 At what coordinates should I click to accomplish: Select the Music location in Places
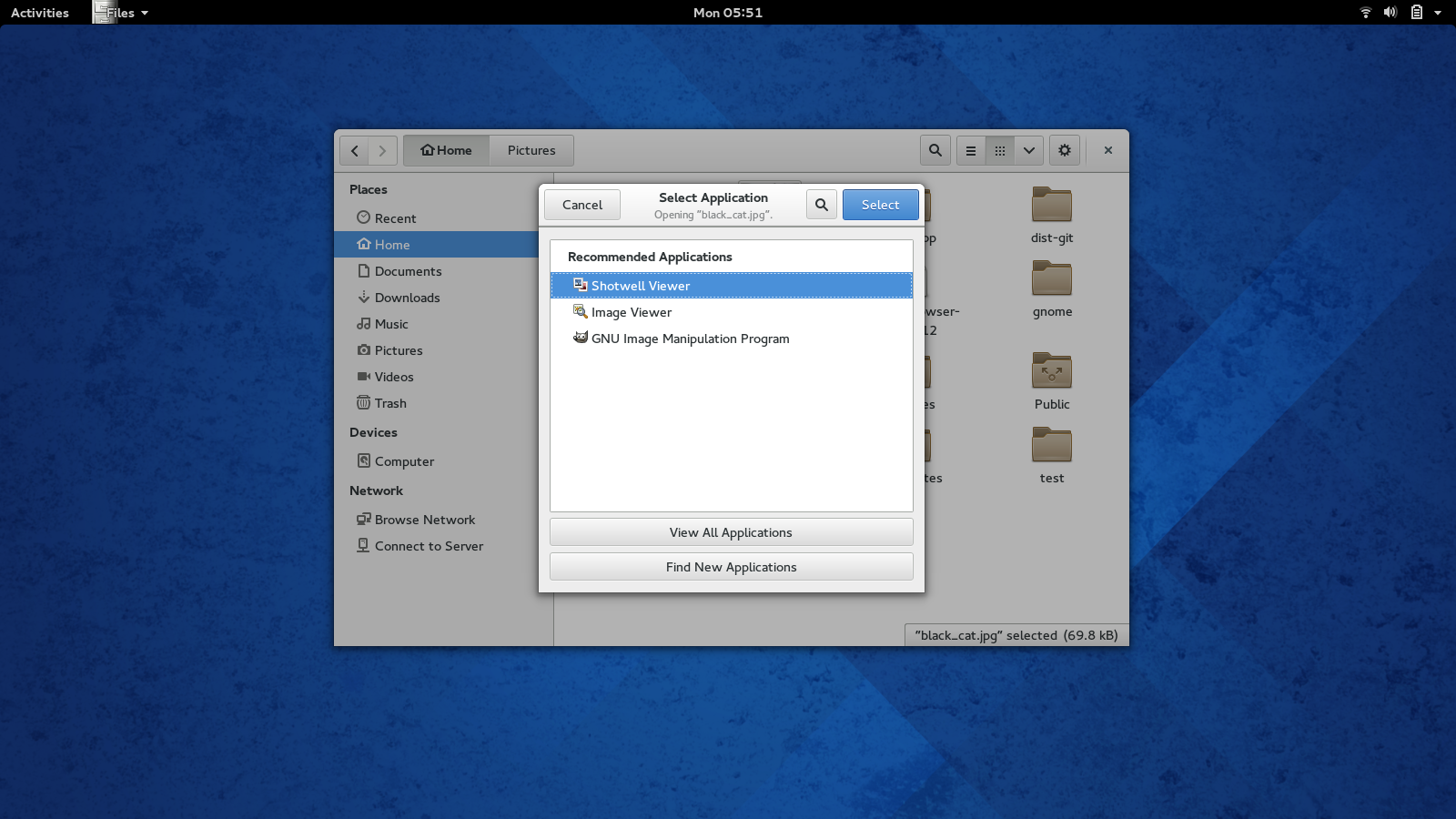[391, 323]
